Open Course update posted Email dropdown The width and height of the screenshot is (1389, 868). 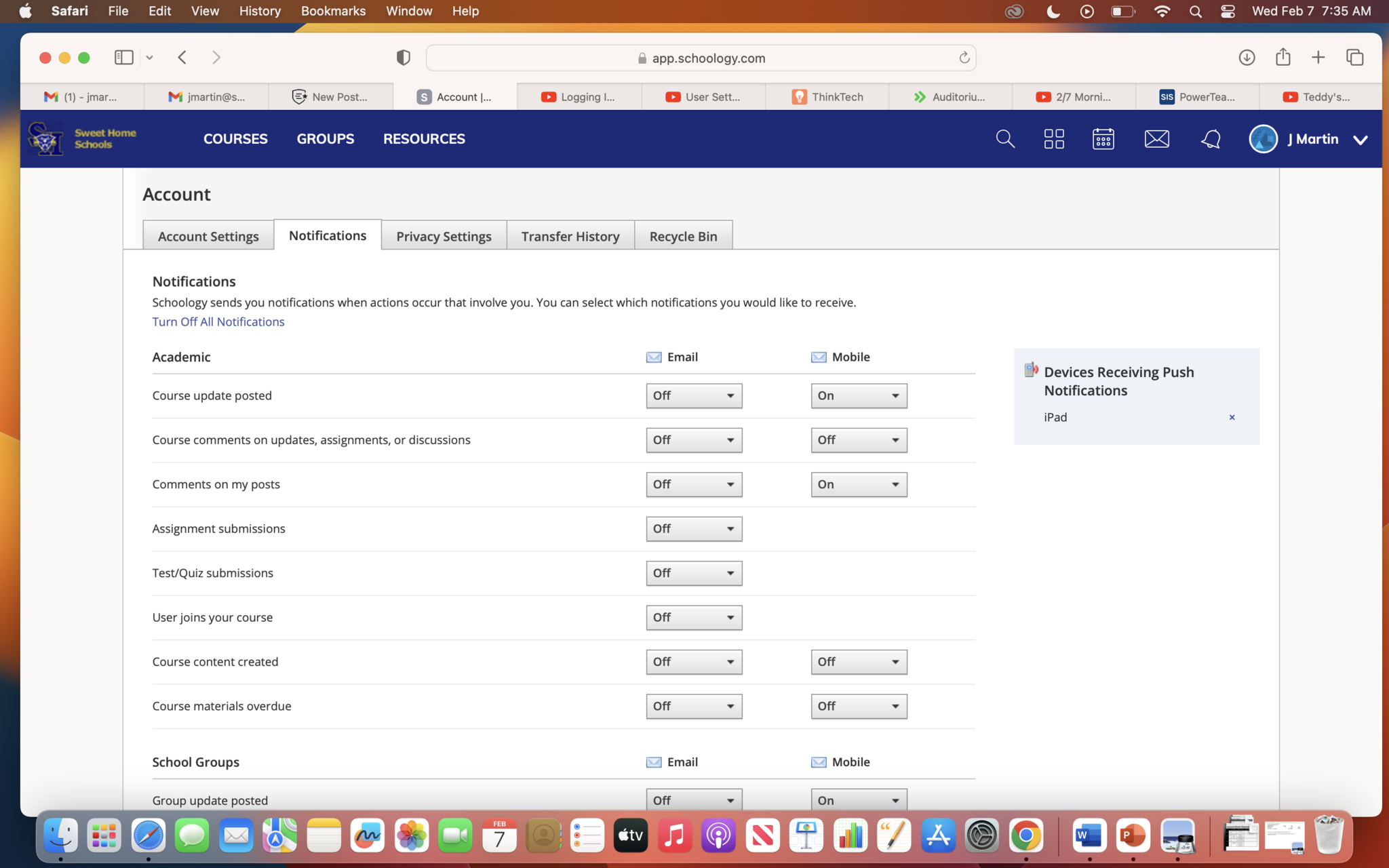(x=693, y=395)
